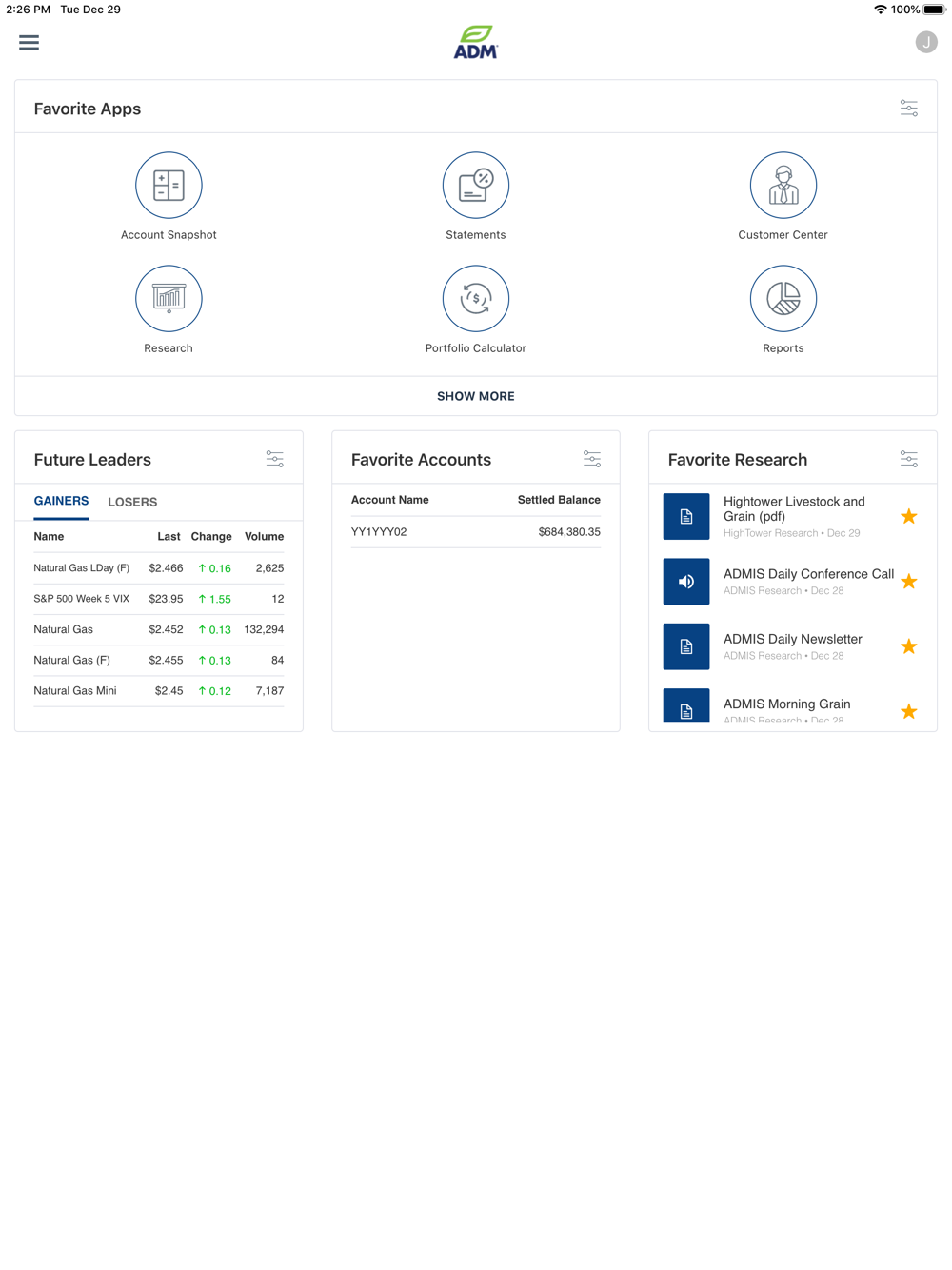
Task: Launch the Statements app icon
Action: [476, 186]
